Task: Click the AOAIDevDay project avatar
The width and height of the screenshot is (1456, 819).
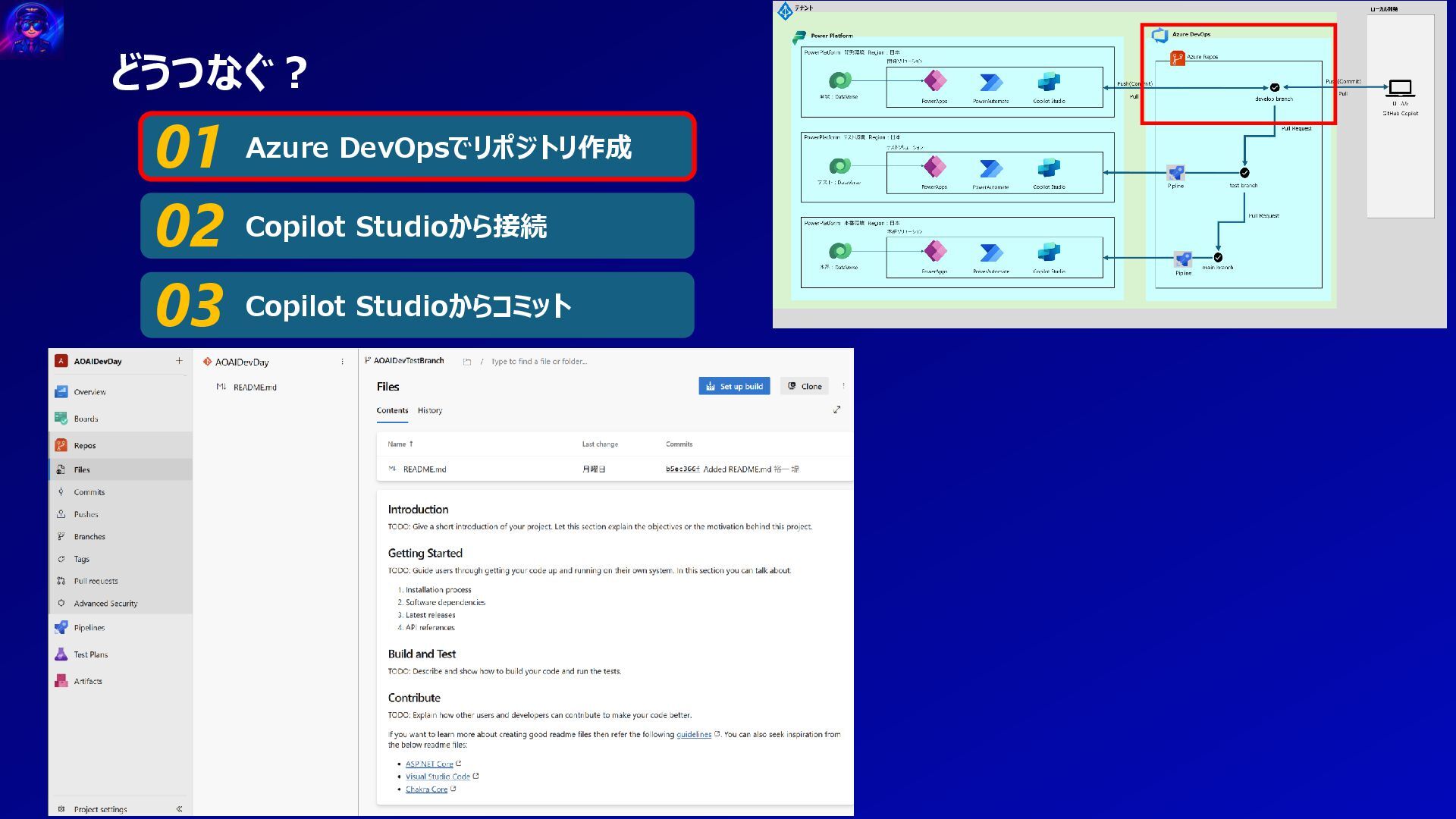Action: click(x=61, y=361)
